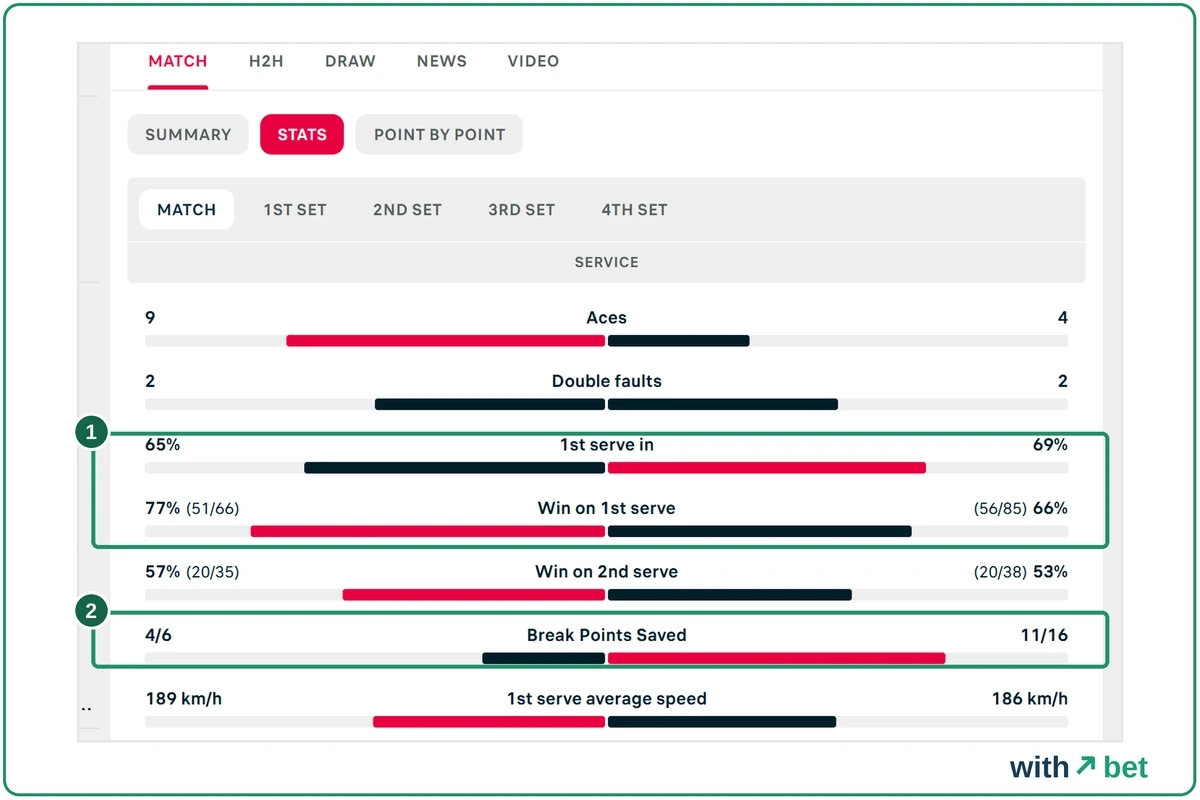1200x800 pixels.
Task: Click the 69% first serve value
Action: click(1050, 445)
